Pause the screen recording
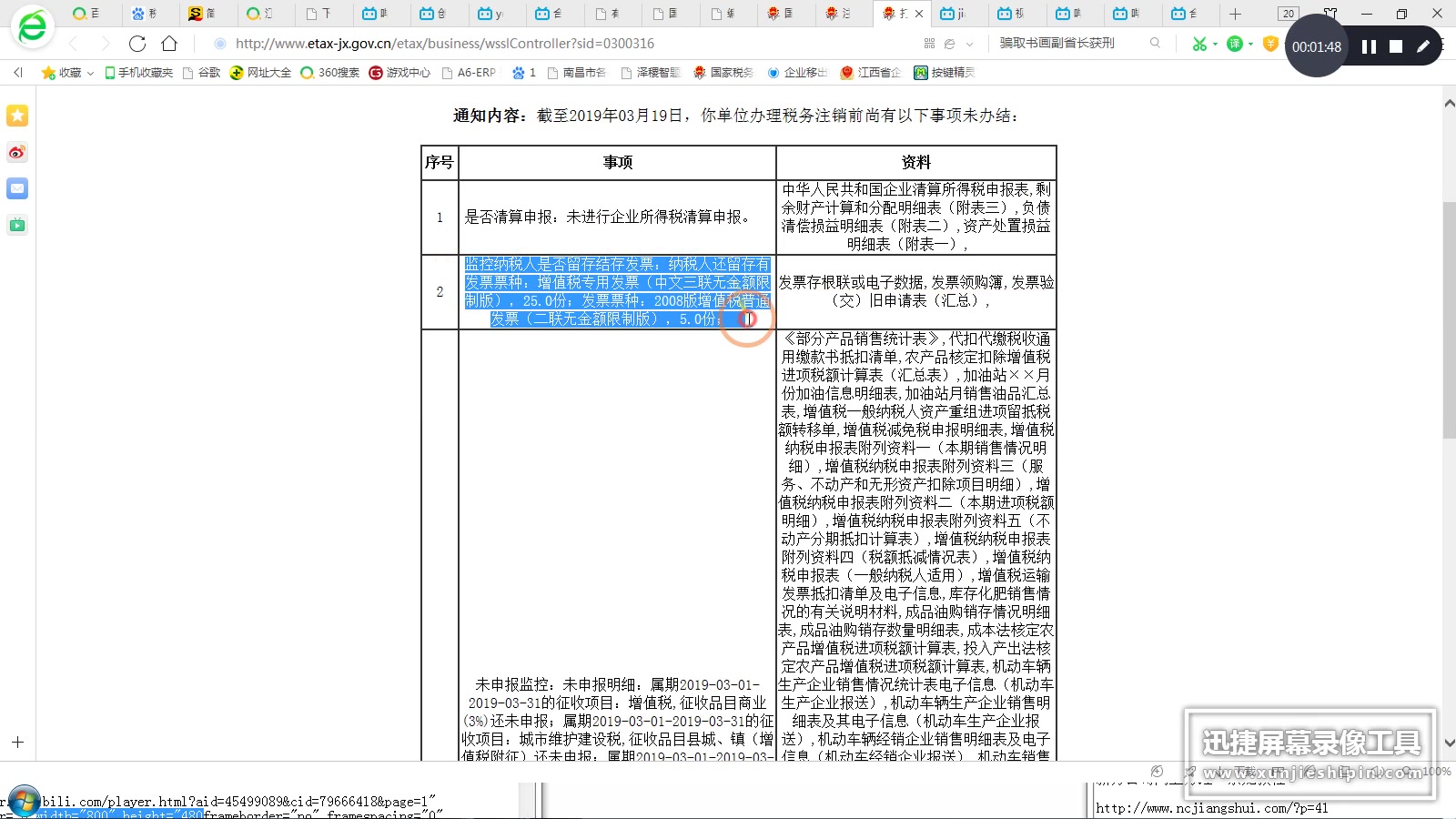 (x=1369, y=46)
